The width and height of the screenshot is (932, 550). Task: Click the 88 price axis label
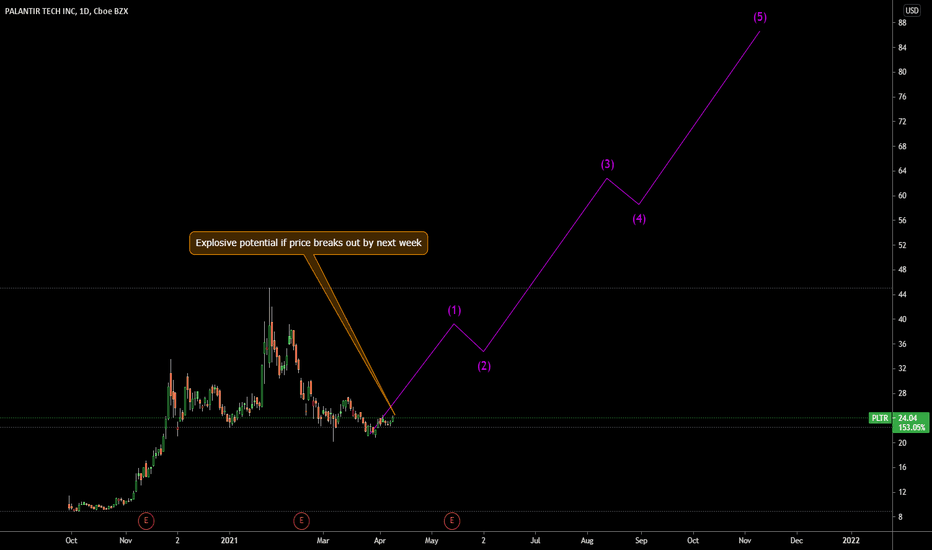[x=902, y=23]
